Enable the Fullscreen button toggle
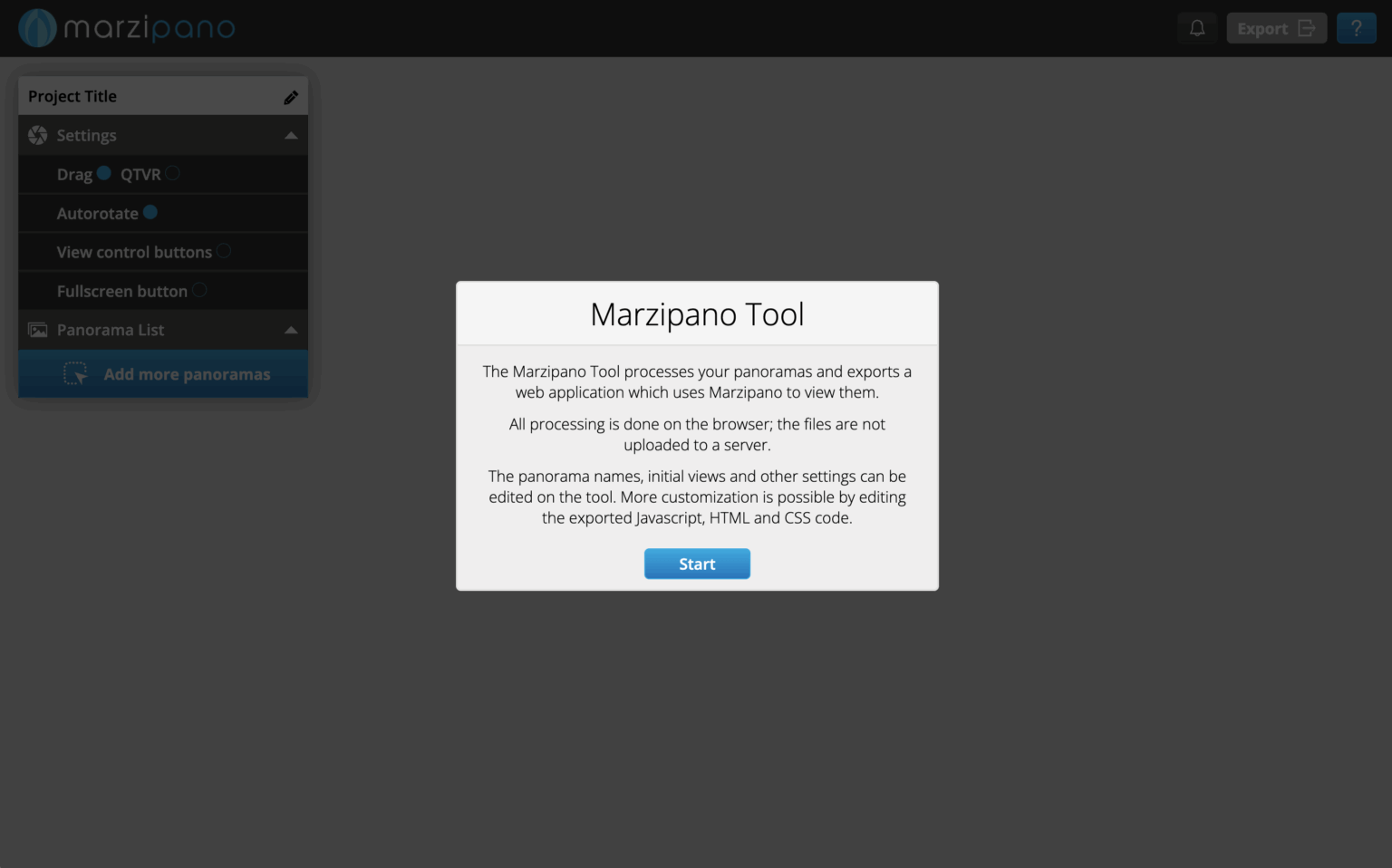 (x=198, y=290)
